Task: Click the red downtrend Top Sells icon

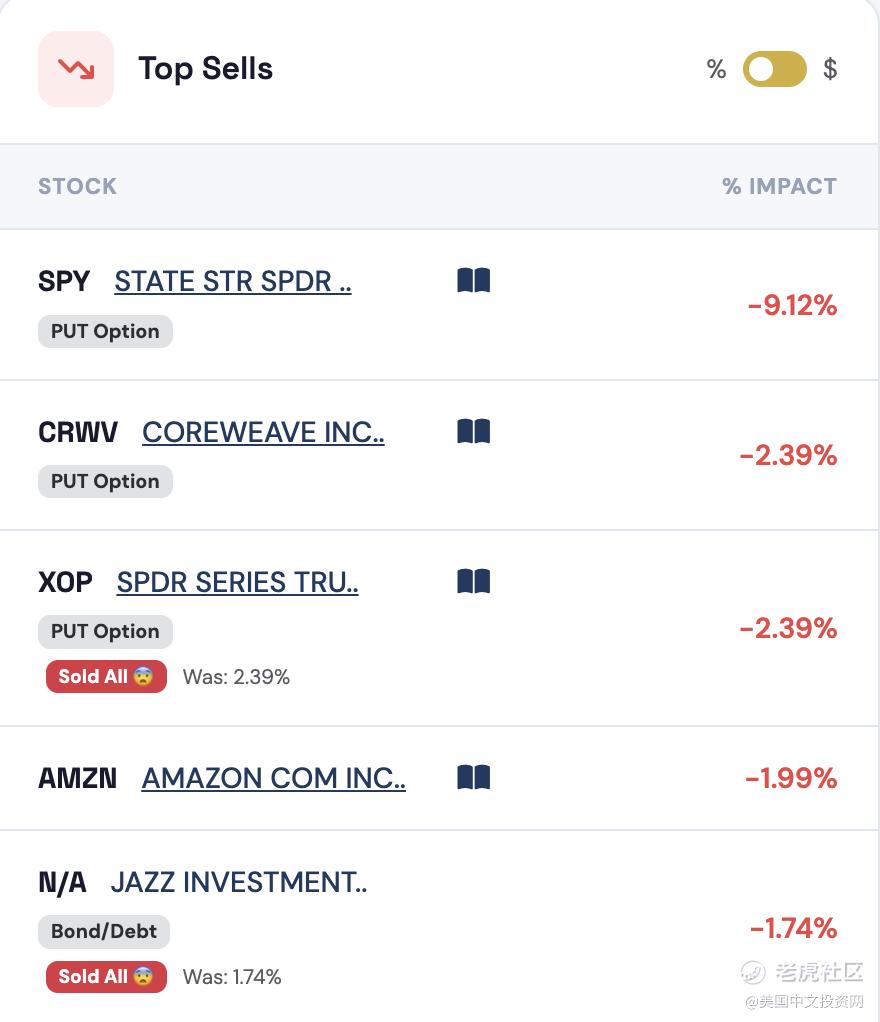Action: click(76, 68)
